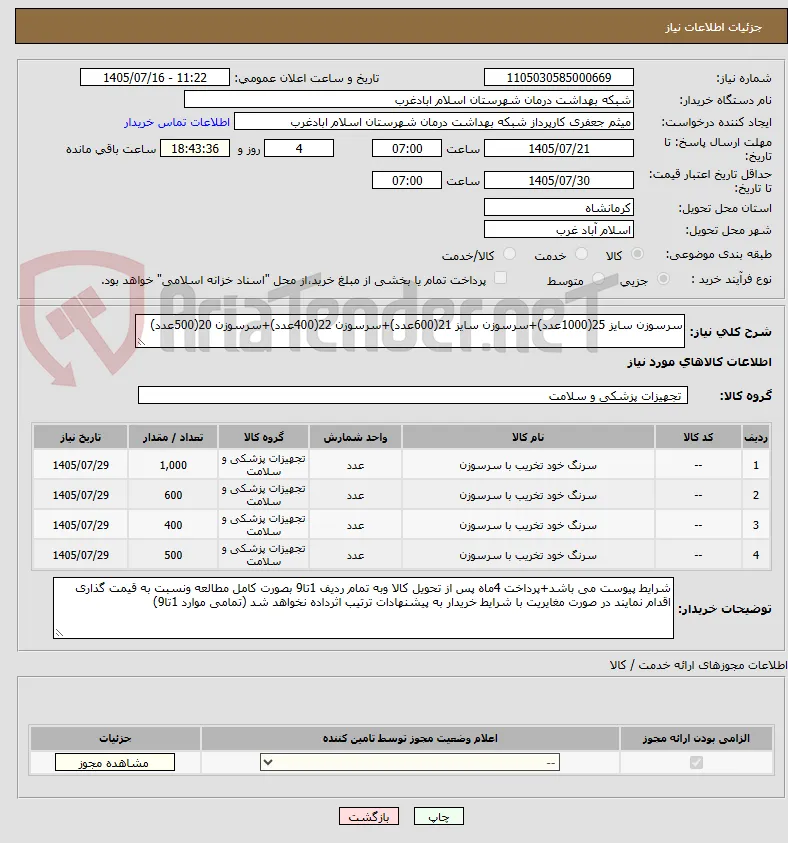Click the نام کالا column header
Screen dimensions: 788x843
(528, 437)
